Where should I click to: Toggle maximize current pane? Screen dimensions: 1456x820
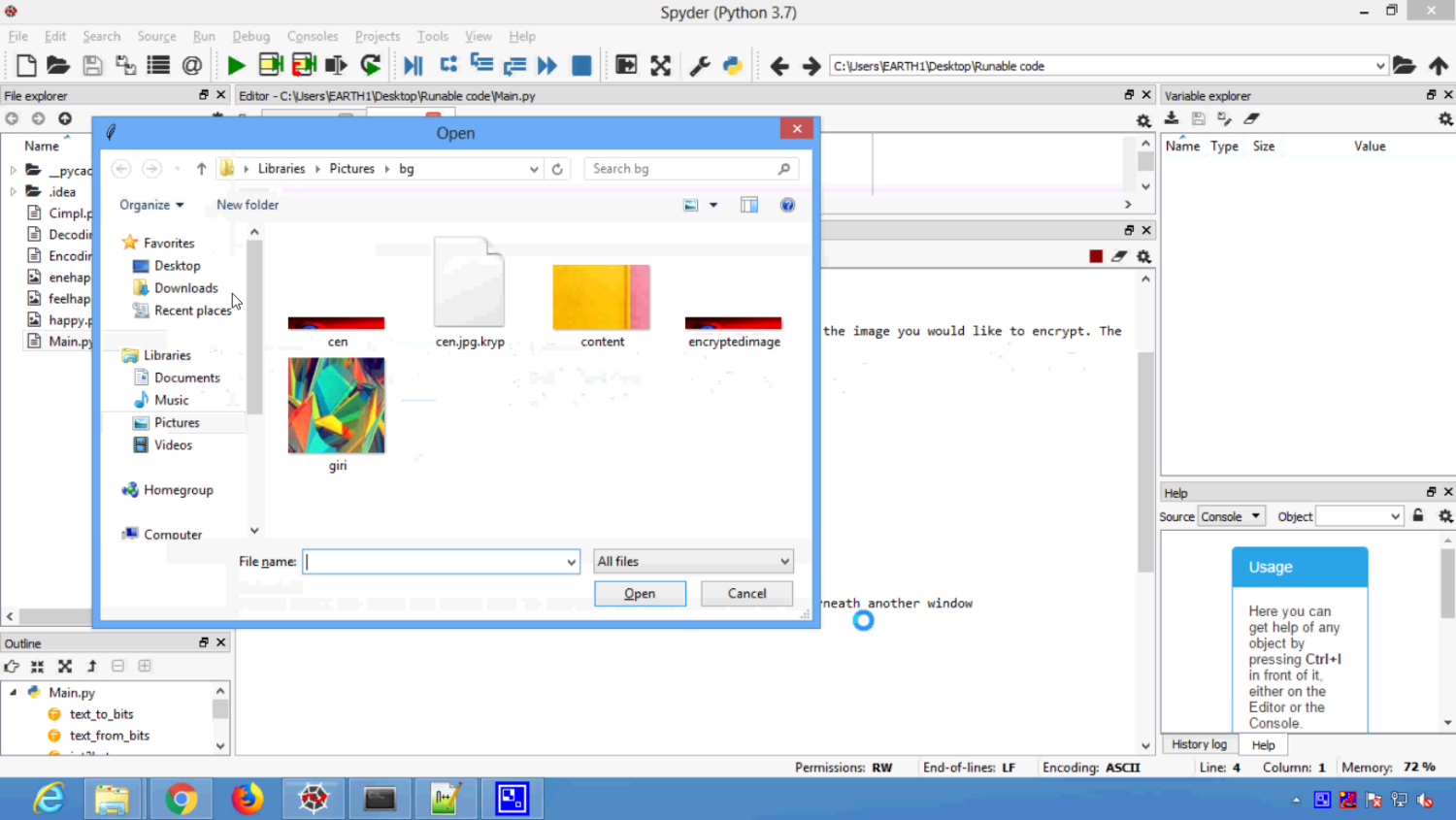(x=626, y=65)
